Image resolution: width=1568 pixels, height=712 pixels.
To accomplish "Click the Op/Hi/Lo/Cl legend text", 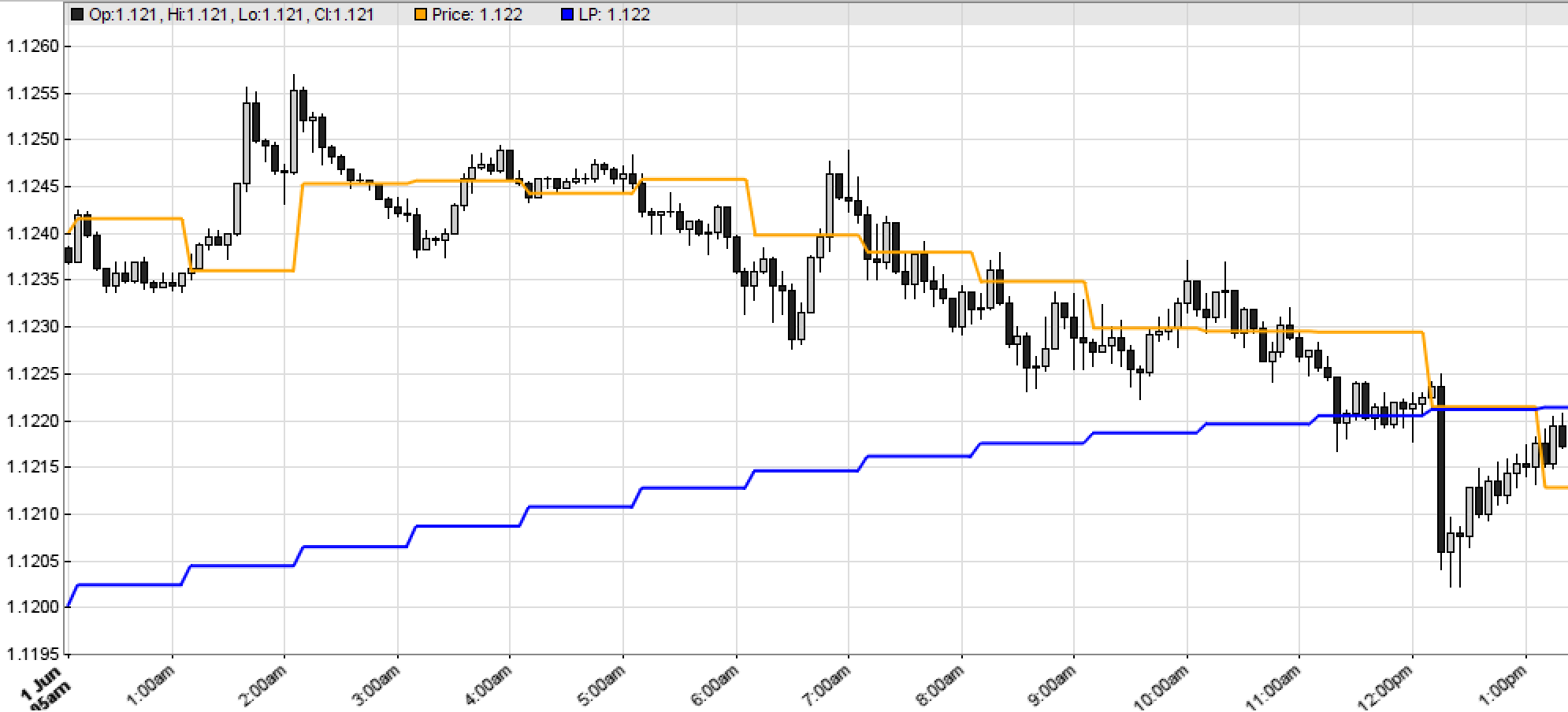I will coord(232,14).
